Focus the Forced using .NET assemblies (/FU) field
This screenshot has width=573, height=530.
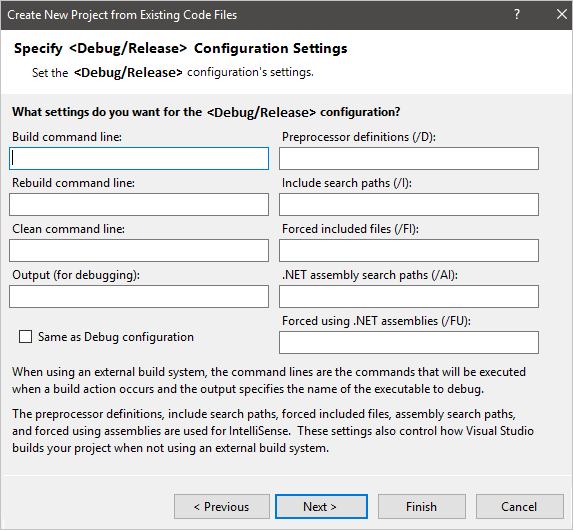[409, 343]
